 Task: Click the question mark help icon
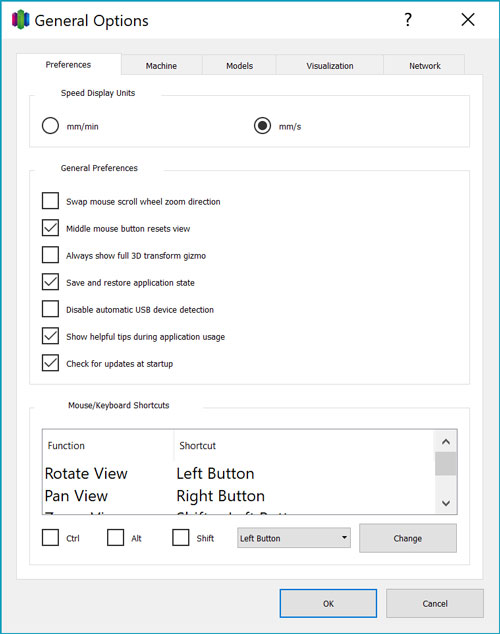click(x=408, y=19)
